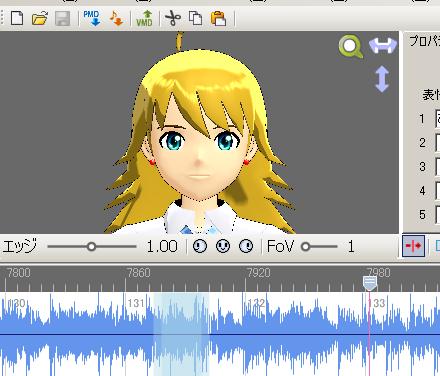Click the Copy icon

196,18
